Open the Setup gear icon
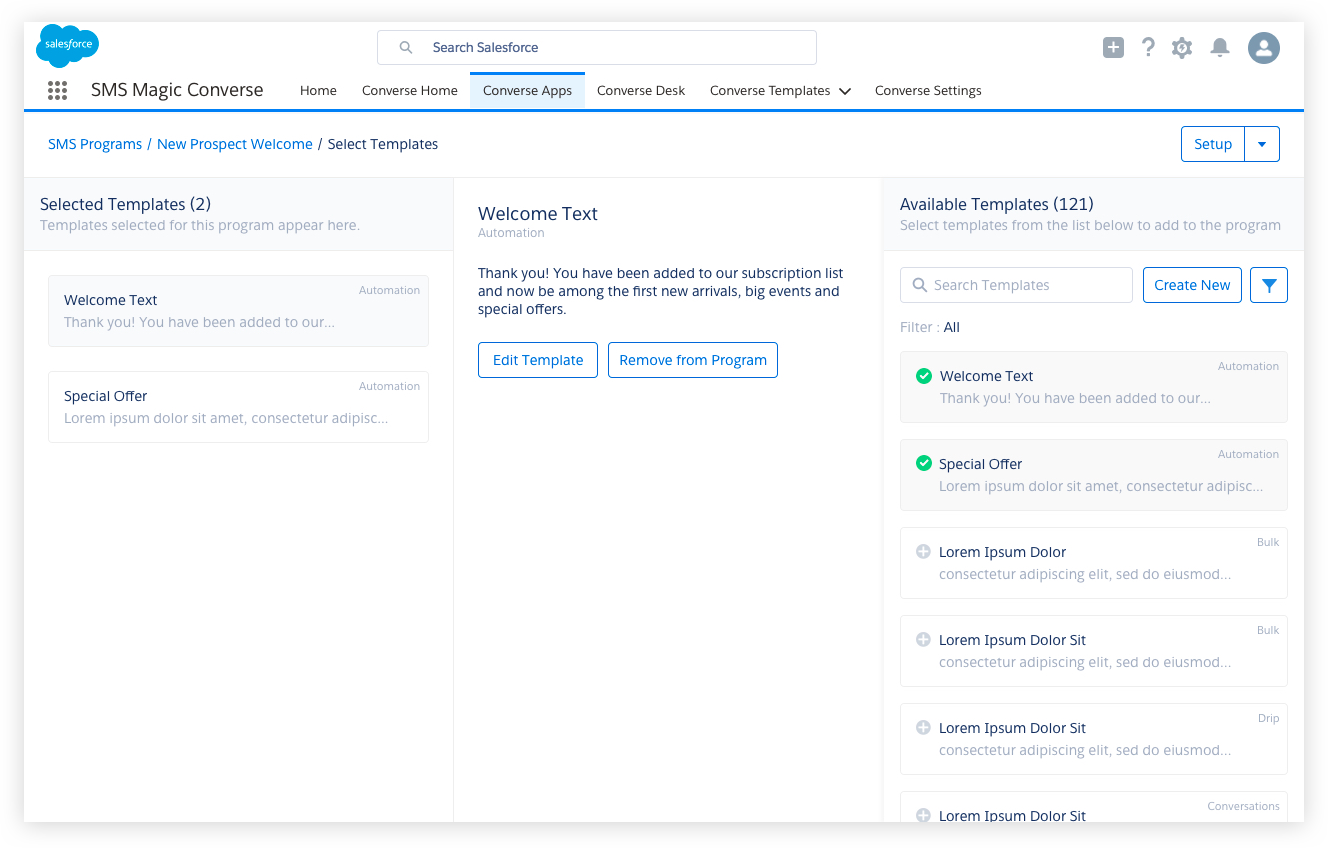Image resolution: width=1328 pixels, height=848 pixels. [1182, 47]
